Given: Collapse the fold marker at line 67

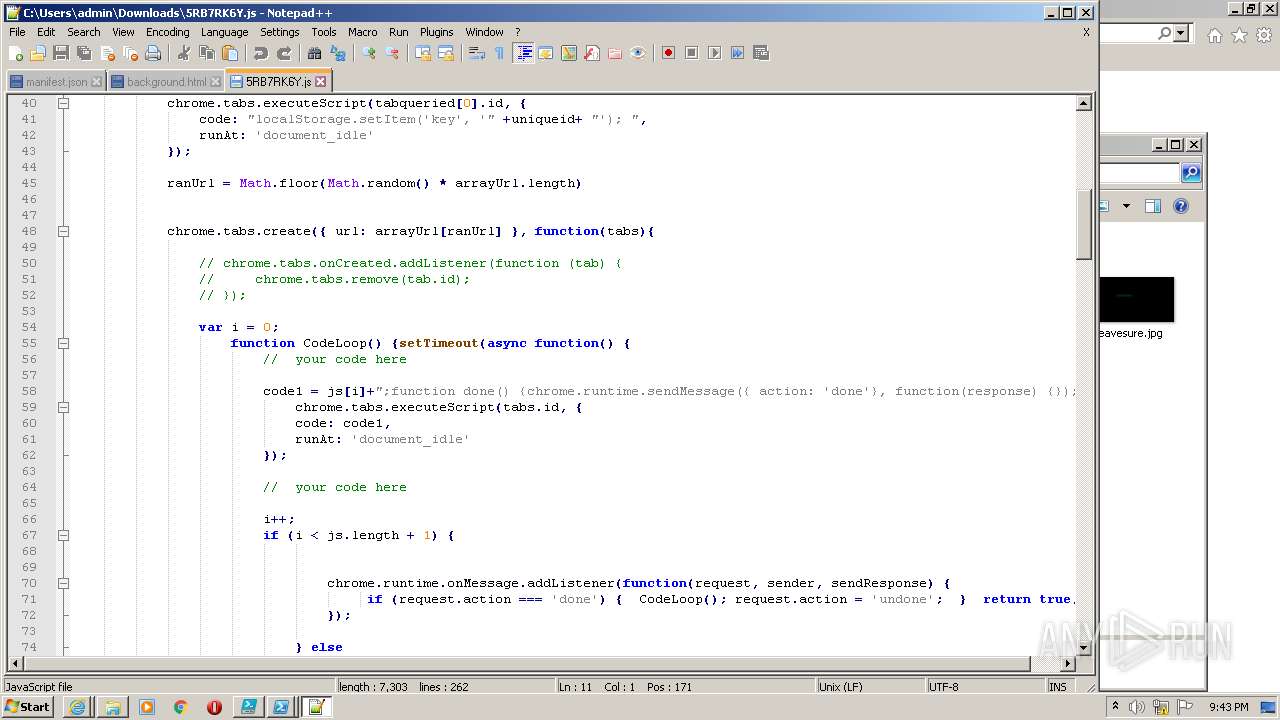Looking at the screenshot, I should 63,535.
